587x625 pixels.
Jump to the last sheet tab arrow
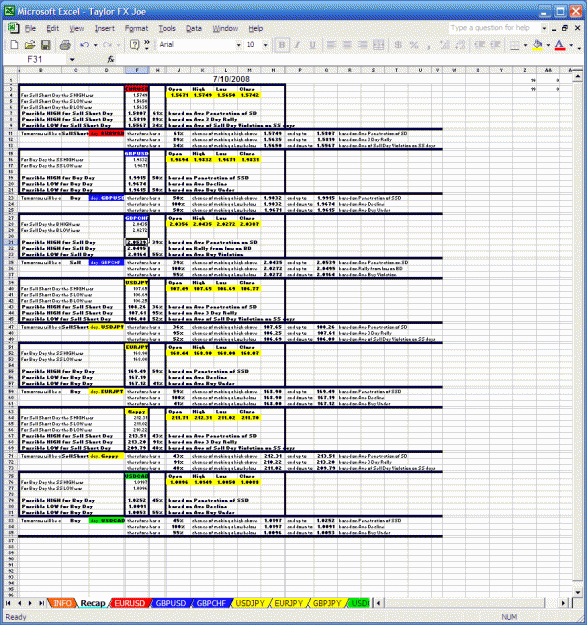(x=41, y=603)
